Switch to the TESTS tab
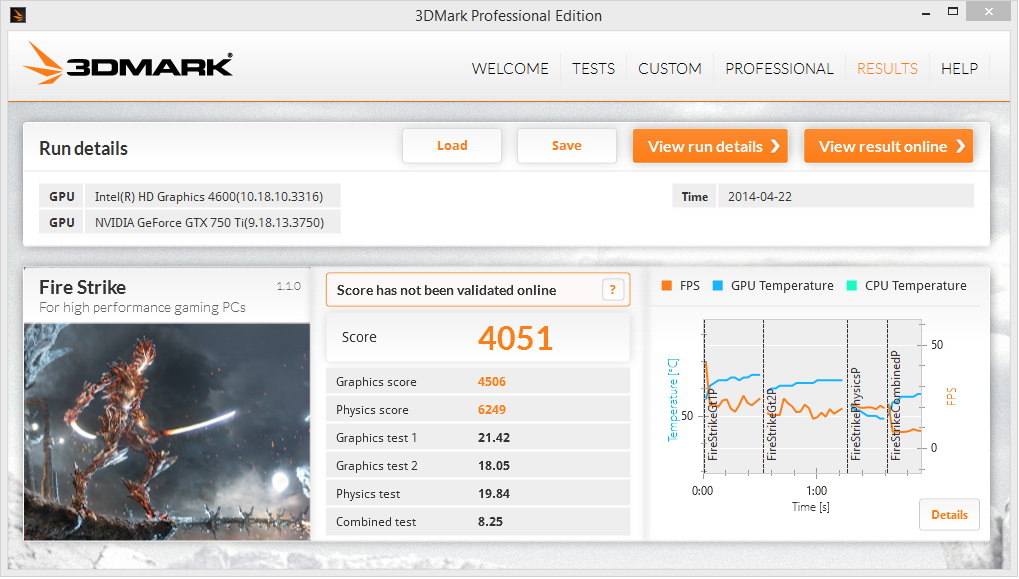Screen dimensions: 1019x579 pyautogui.click(x=593, y=69)
